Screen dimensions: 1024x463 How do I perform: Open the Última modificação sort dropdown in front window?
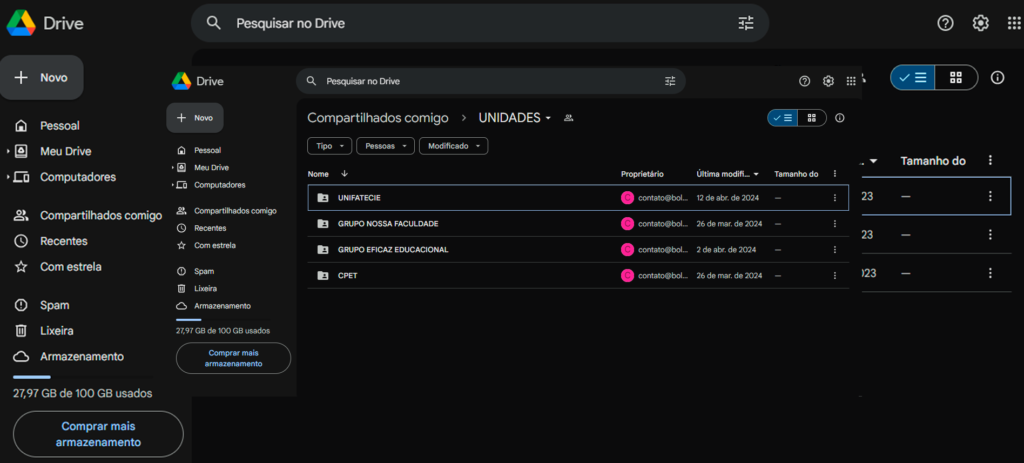(756, 174)
